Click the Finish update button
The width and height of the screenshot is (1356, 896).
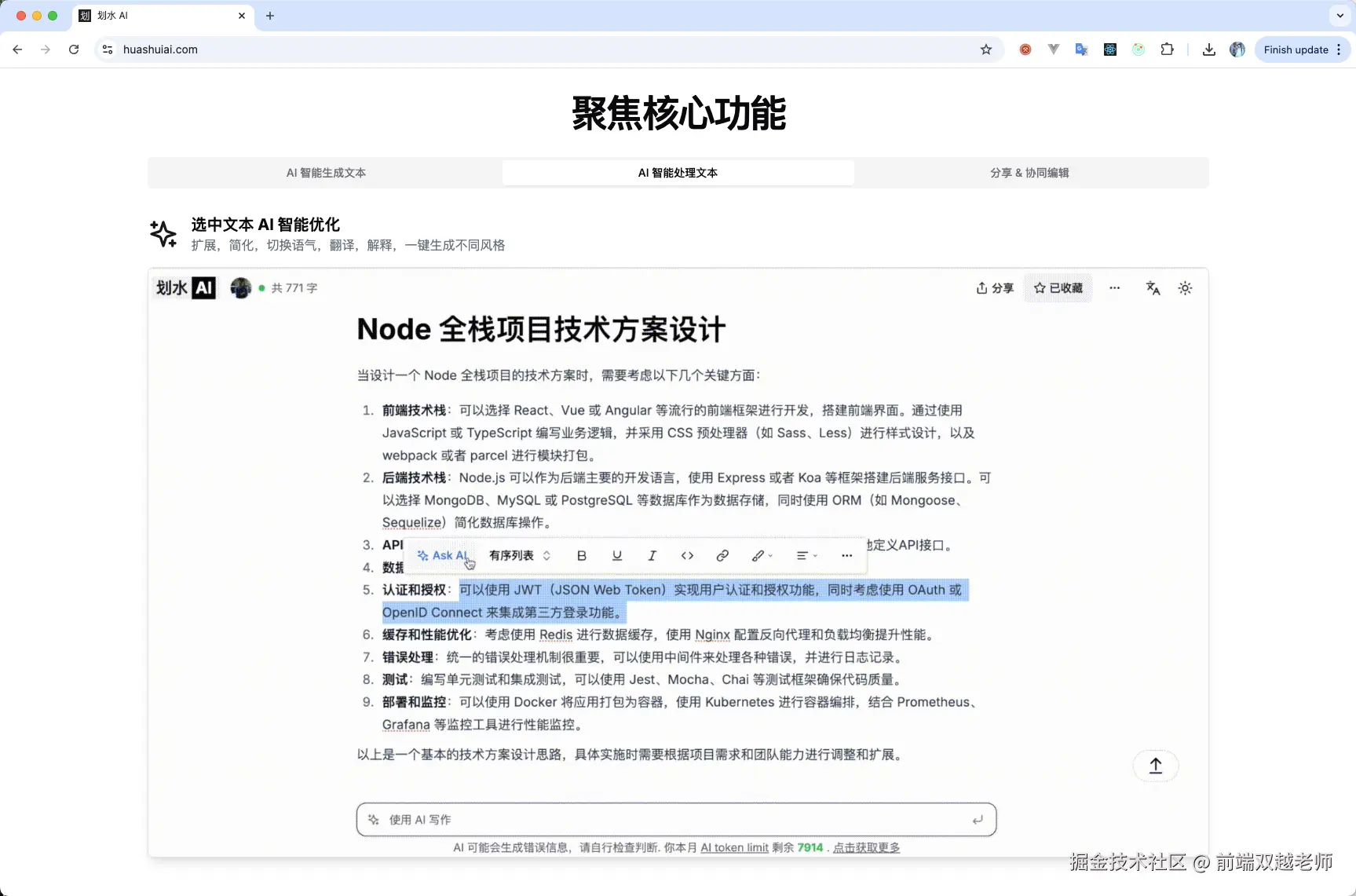tap(1296, 49)
